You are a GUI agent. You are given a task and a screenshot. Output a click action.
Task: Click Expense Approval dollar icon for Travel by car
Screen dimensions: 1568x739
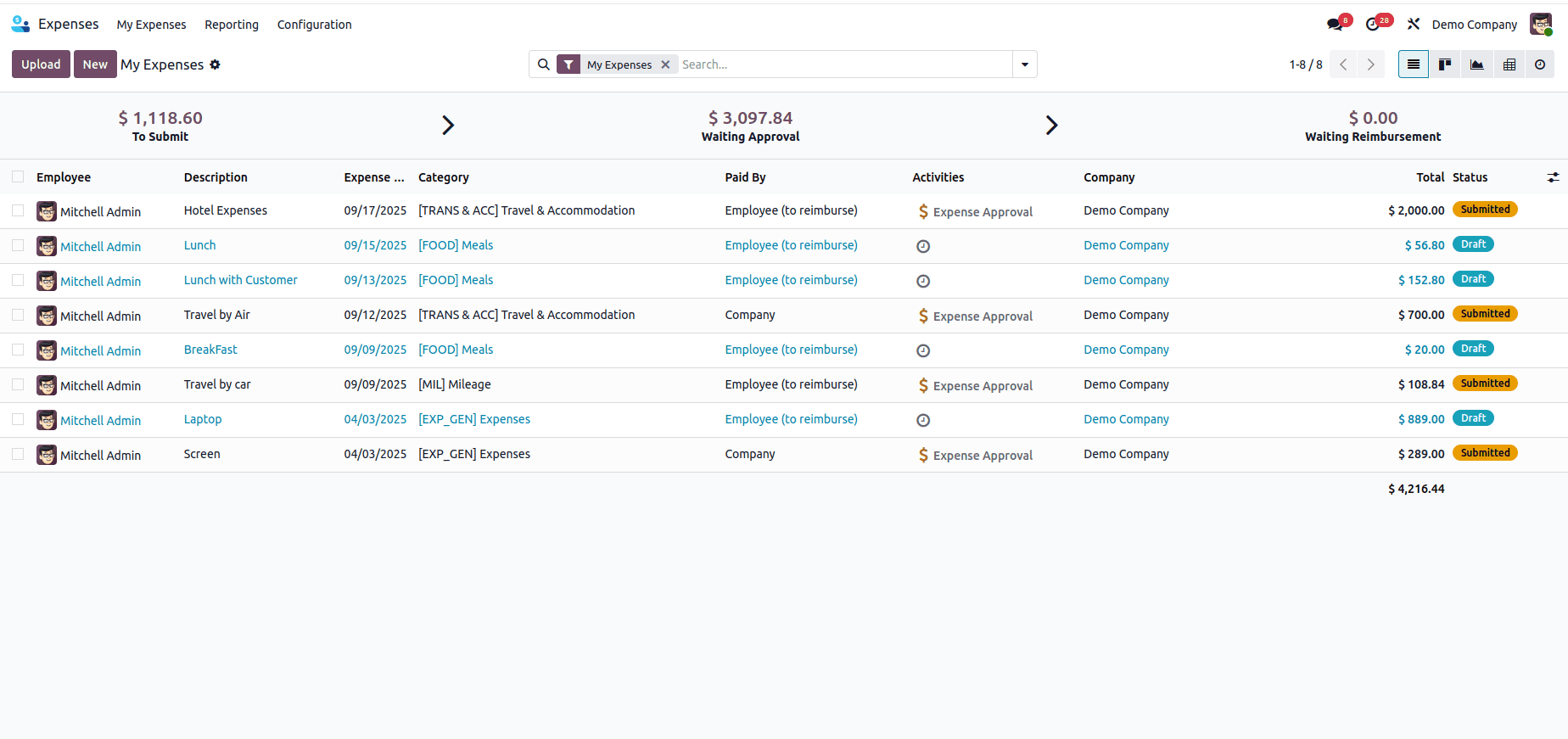coord(923,385)
